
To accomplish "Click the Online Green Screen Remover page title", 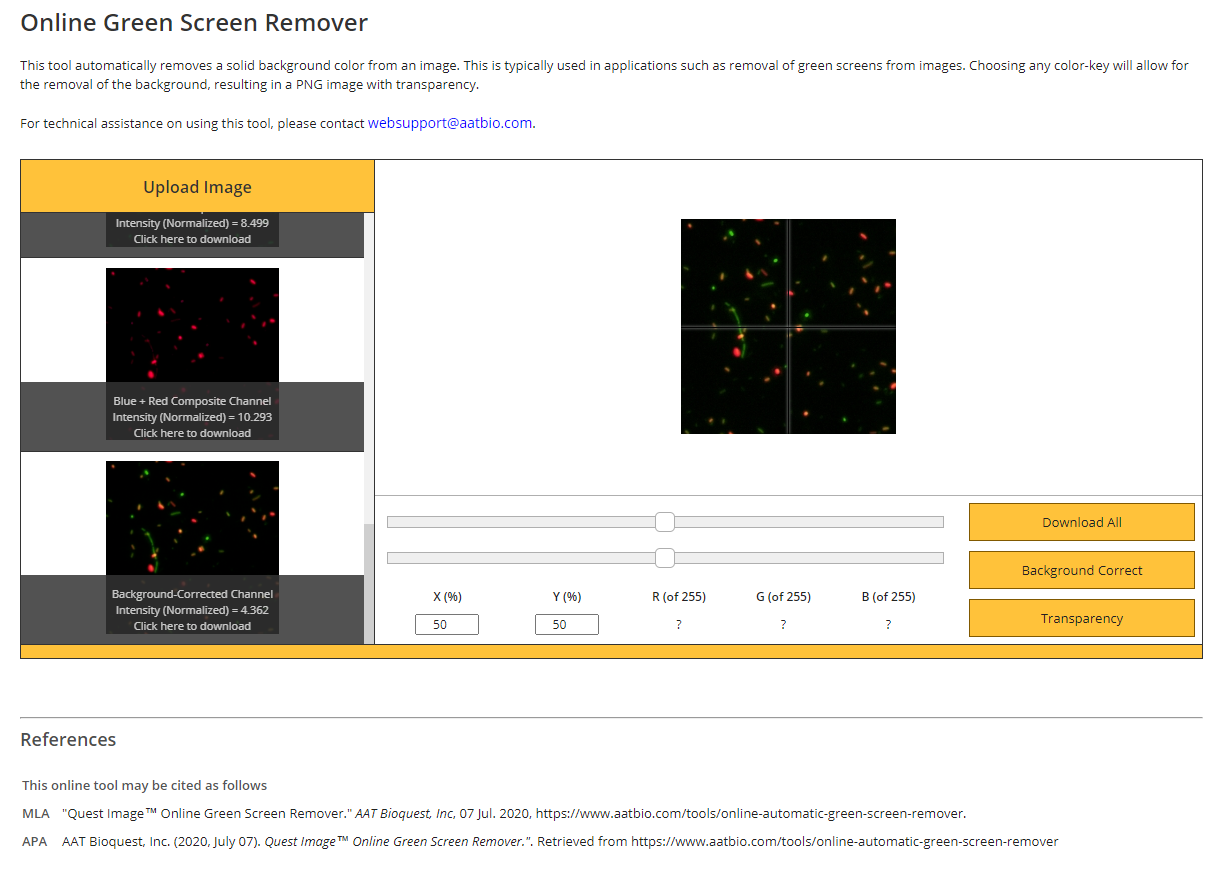I will pos(194,22).
